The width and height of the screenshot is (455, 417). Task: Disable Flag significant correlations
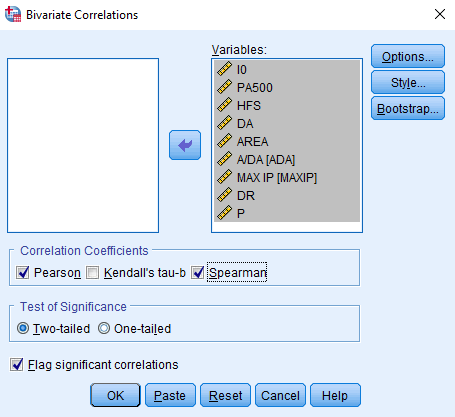(x=16, y=365)
